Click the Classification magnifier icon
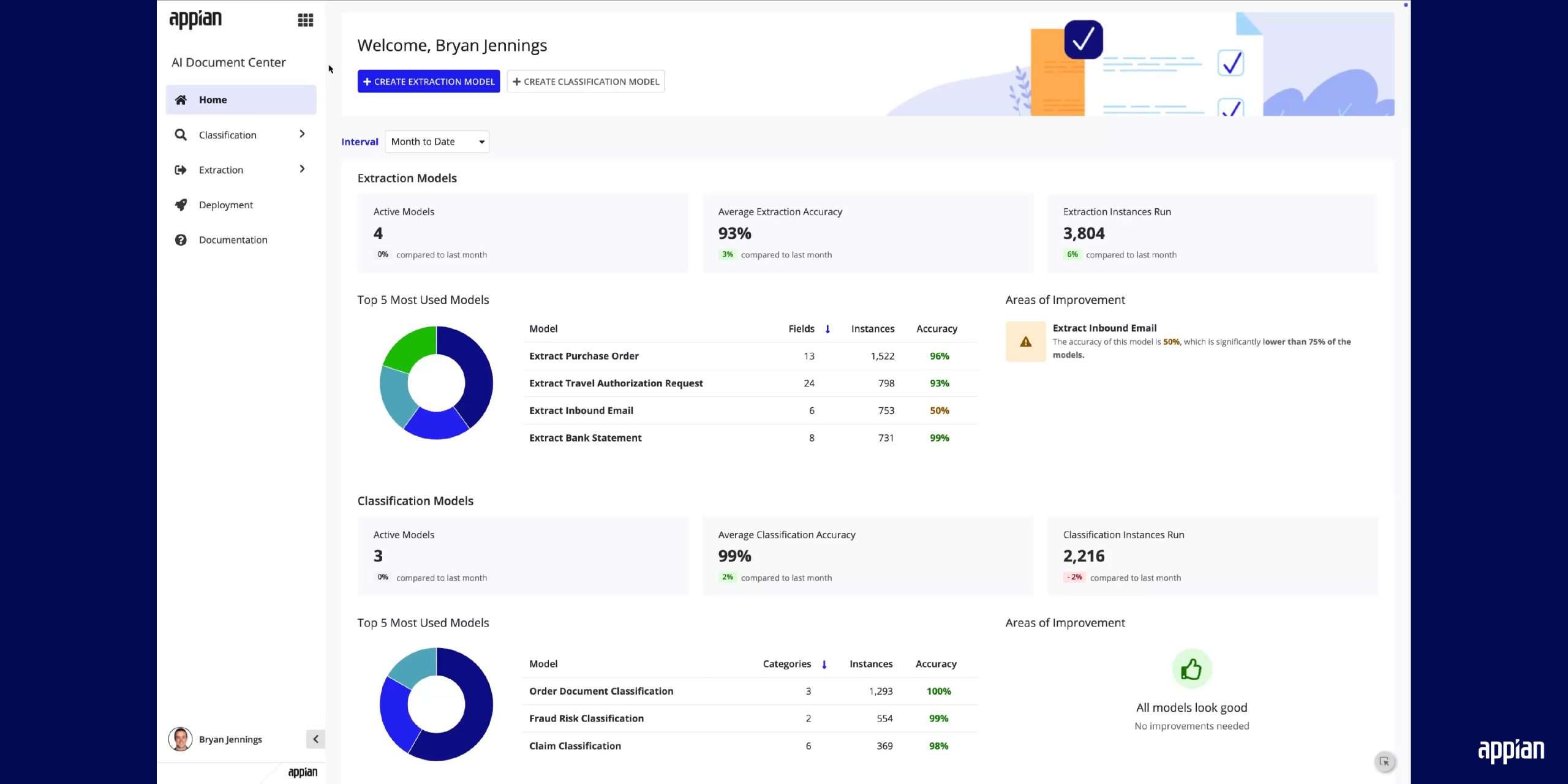The height and width of the screenshot is (784, 1568). [x=181, y=135]
